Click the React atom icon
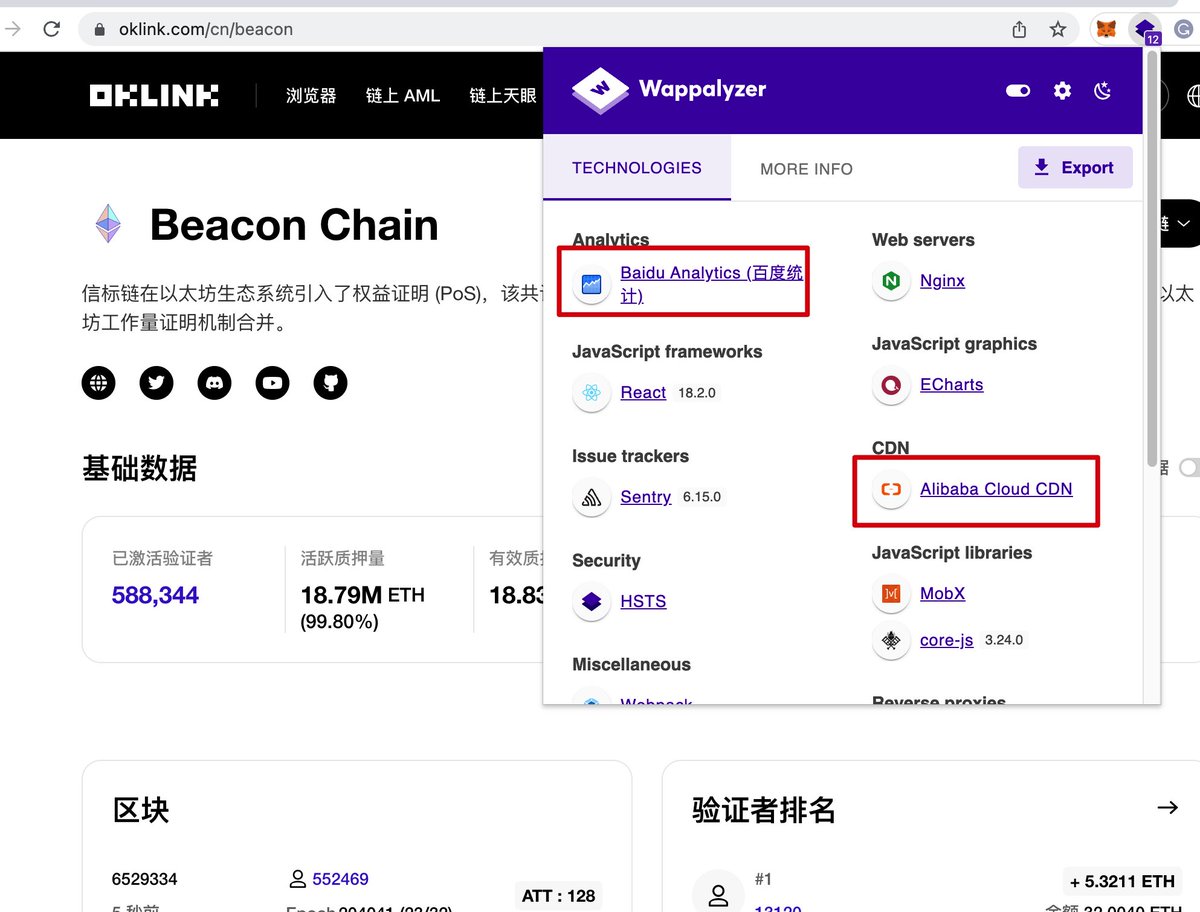This screenshot has width=1200, height=912. point(592,393)
